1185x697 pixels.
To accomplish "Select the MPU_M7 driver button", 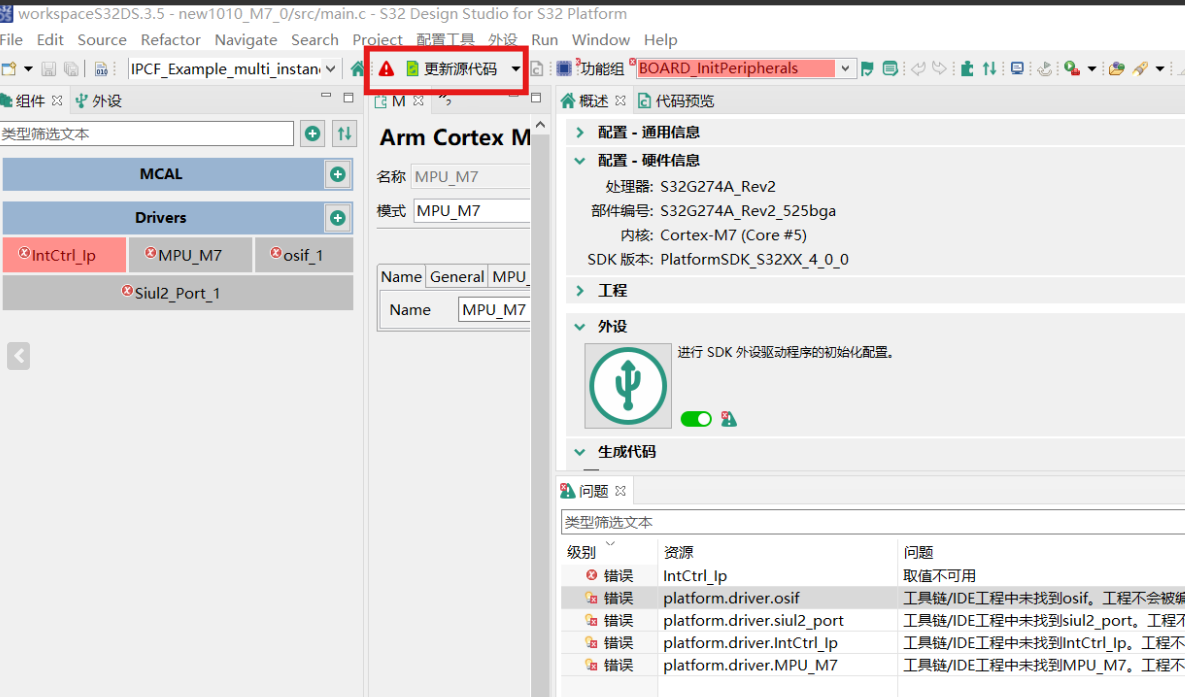I will tap(190, 255).
